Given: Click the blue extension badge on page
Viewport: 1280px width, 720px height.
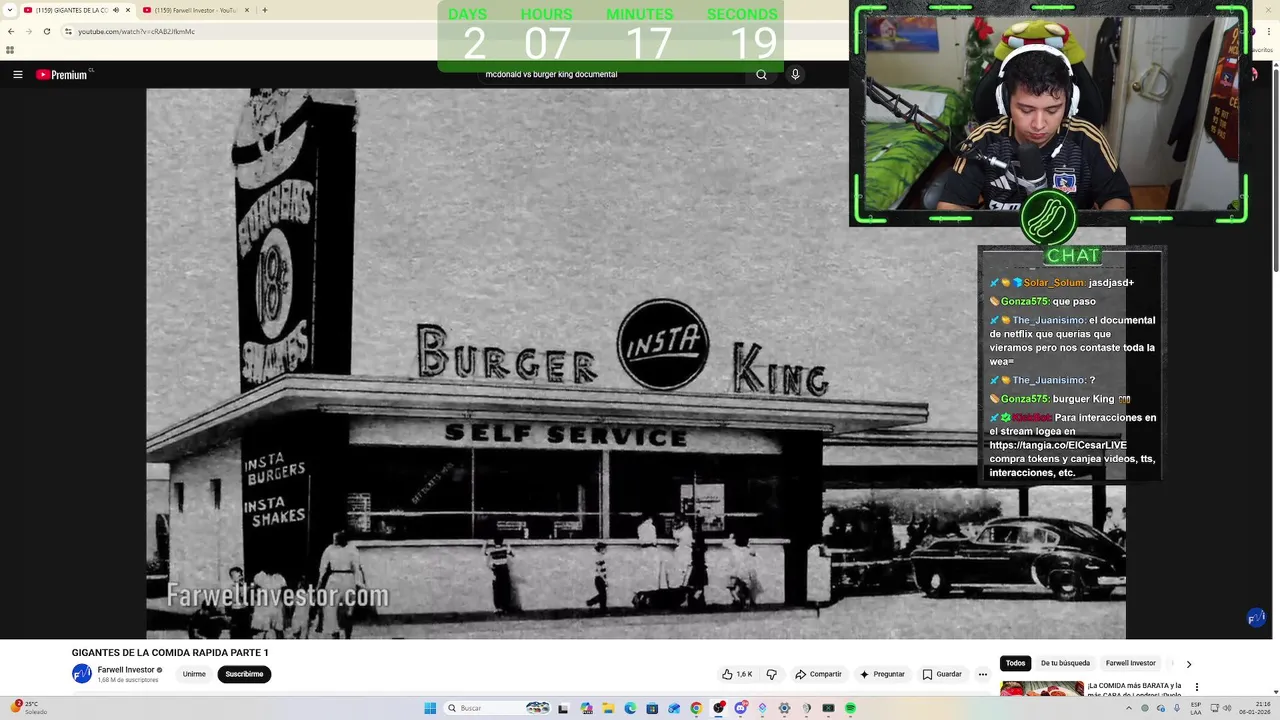Looking at the screenshot, I should (x=1257, y=618).
